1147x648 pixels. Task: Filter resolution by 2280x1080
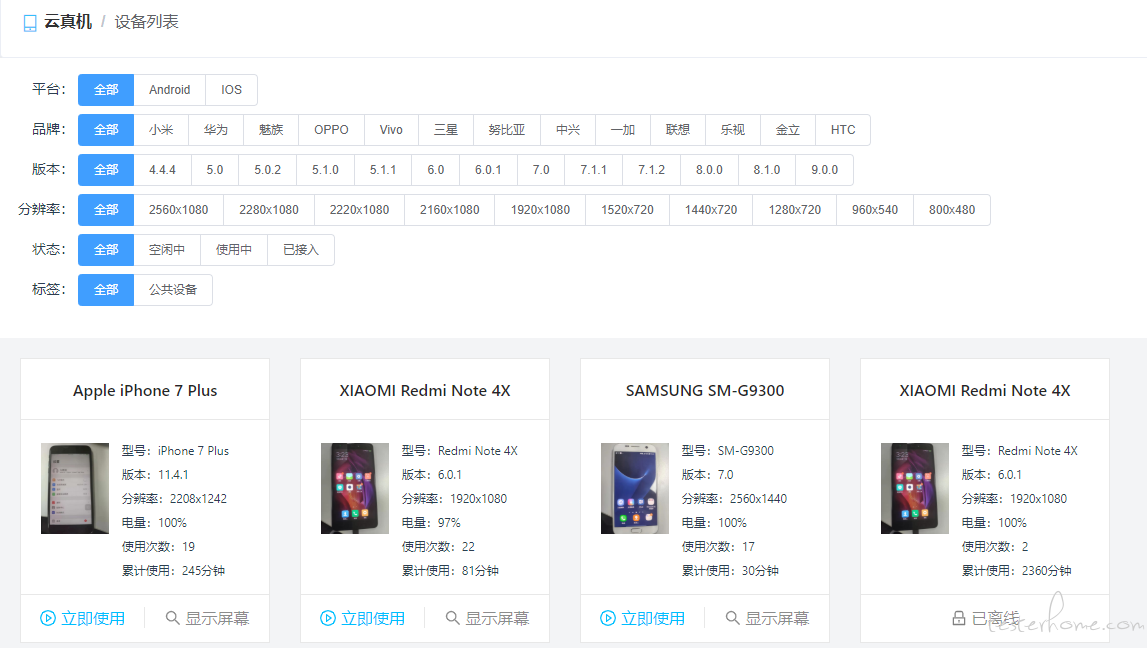tap(269, 210)
